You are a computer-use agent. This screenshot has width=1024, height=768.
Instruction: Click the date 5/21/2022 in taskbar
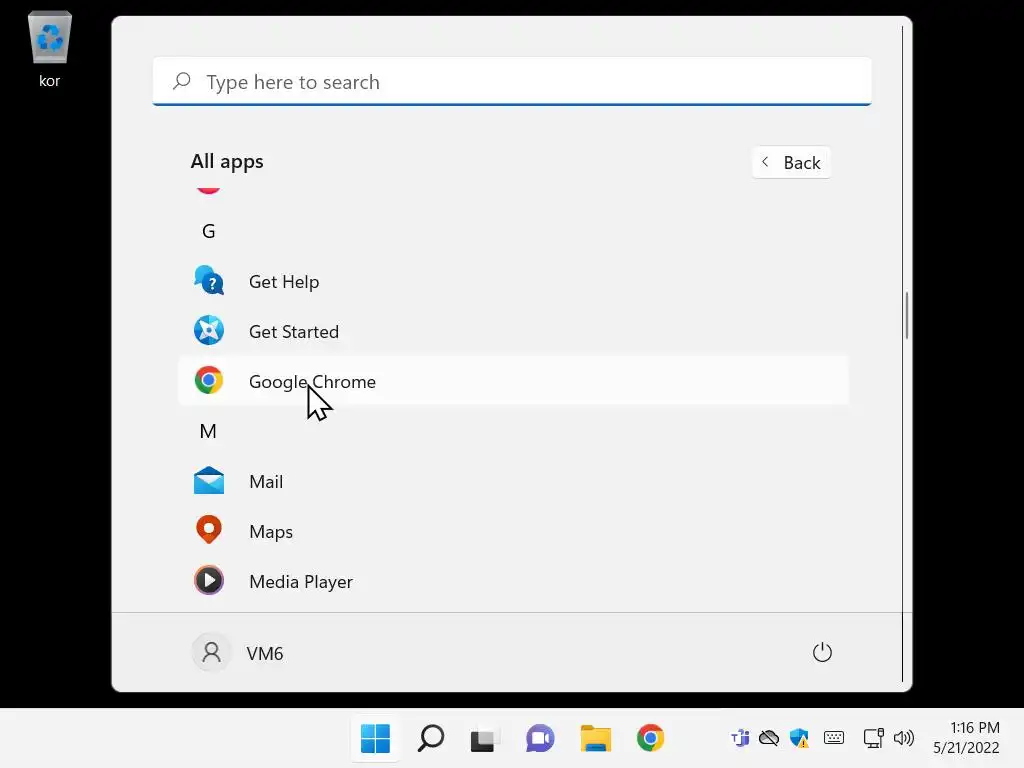[x=966, y=748]
